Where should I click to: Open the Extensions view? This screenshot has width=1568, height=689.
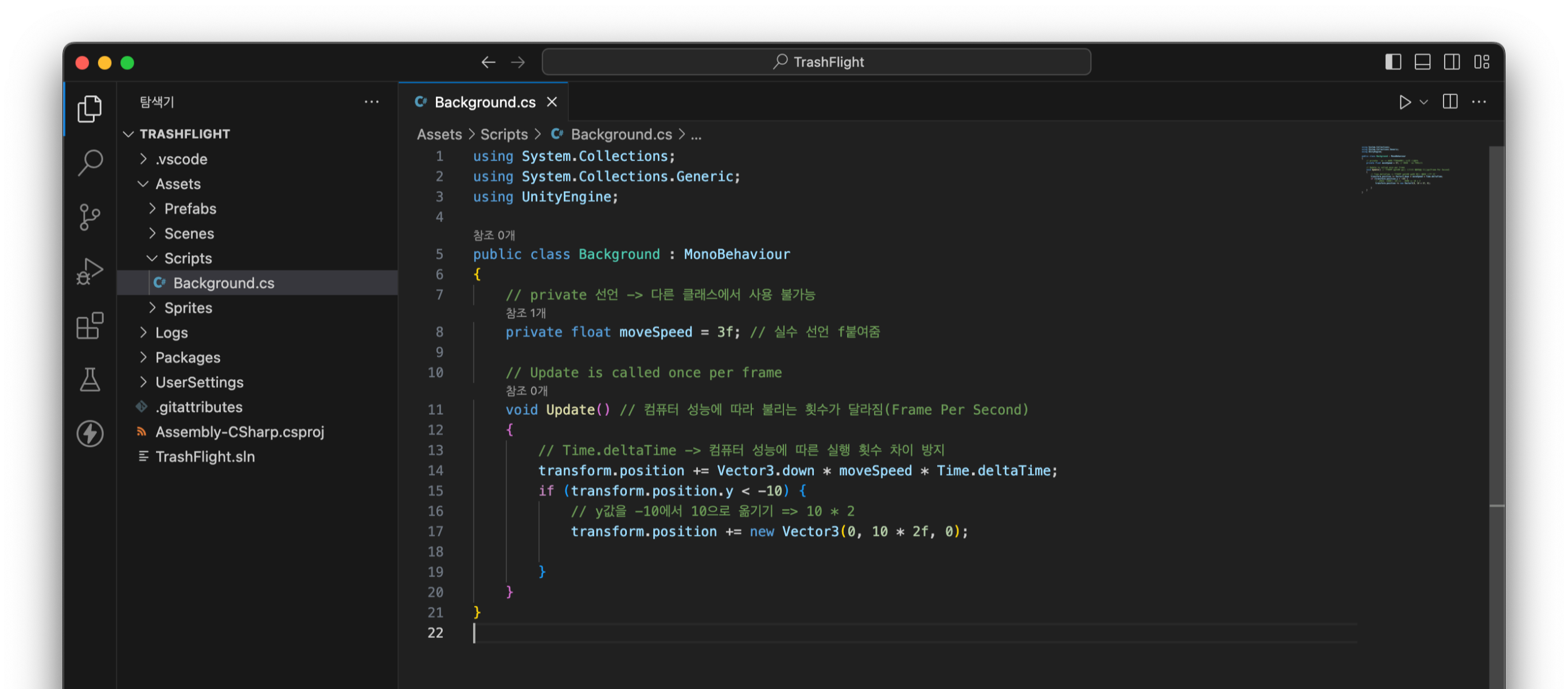pyautogui.click(x=90, y=326)
